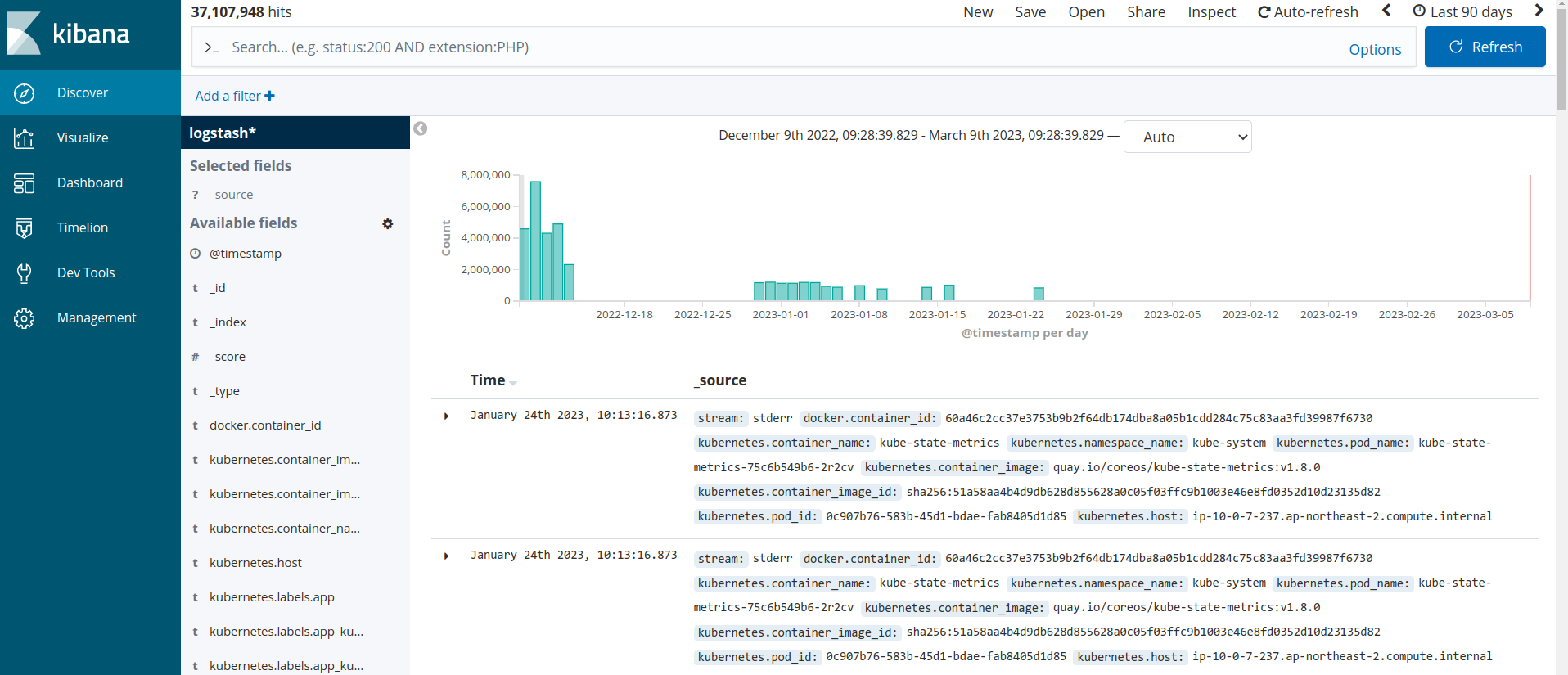The height and width of the screenshot is (675, 1568).
Task: Click the _source column header
Action: point(720,380)
